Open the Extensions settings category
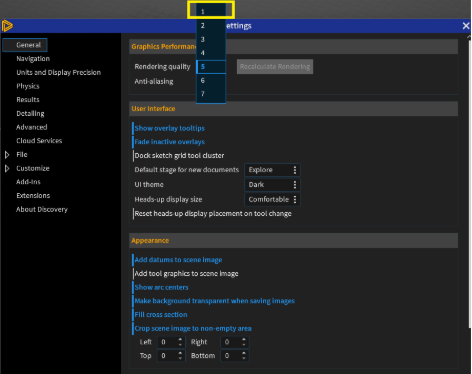The height and width of the screenshot is (374, 472). point(33,196)
